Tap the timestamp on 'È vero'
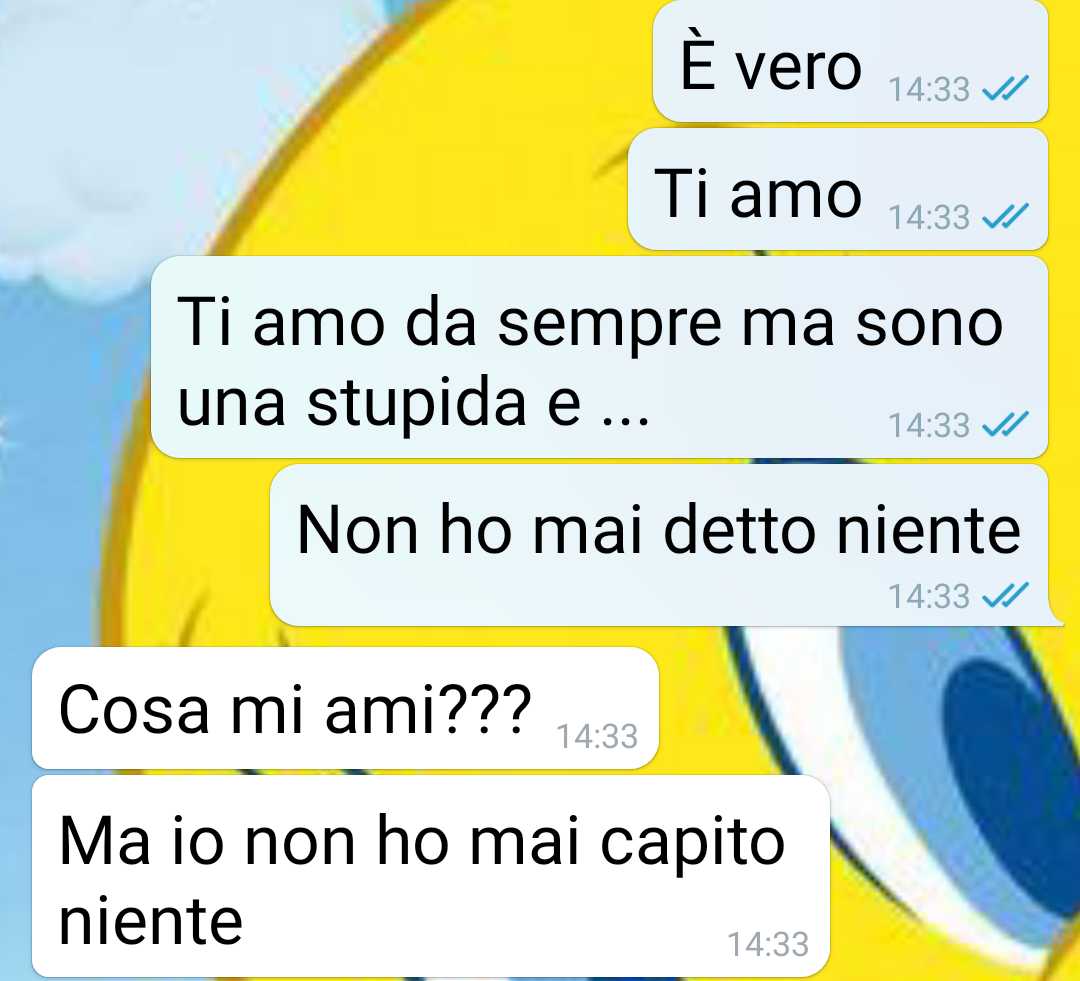Image resolution: width=1080 pixels, height=981 pixels. pos(928,90)
